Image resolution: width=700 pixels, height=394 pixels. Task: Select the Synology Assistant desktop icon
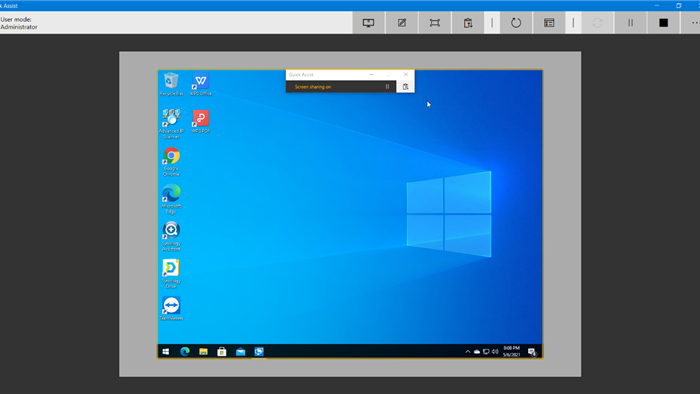tap(171, 236)
